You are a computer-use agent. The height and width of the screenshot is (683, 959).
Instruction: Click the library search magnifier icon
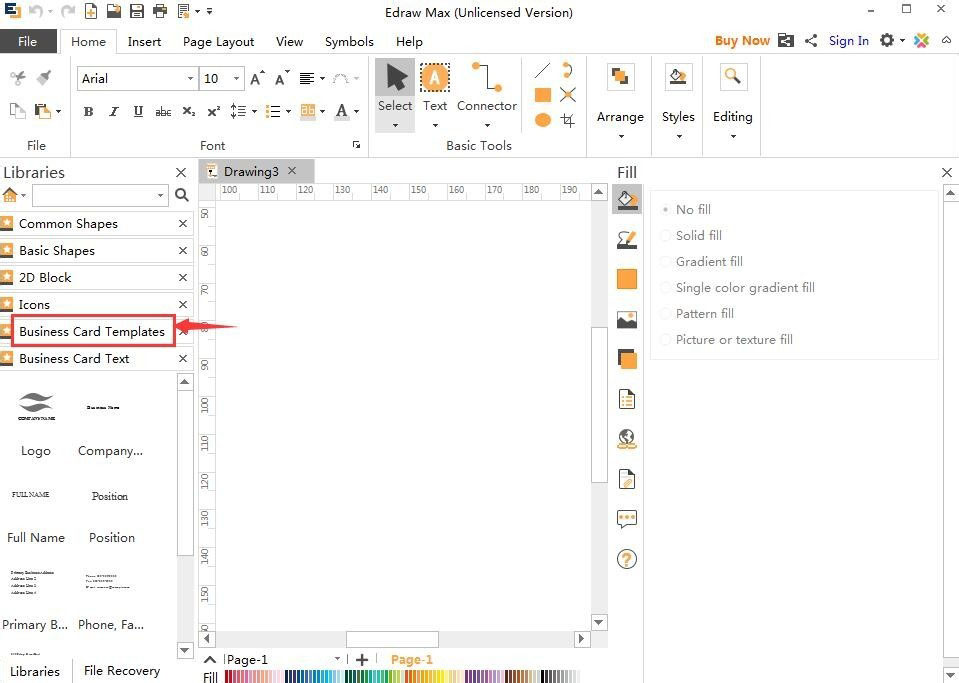(181, 196)
